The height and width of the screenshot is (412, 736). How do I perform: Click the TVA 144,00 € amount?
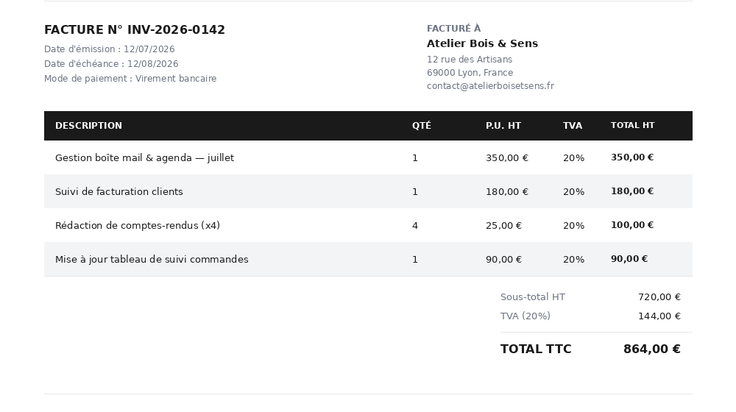click(x=659, y=316)
